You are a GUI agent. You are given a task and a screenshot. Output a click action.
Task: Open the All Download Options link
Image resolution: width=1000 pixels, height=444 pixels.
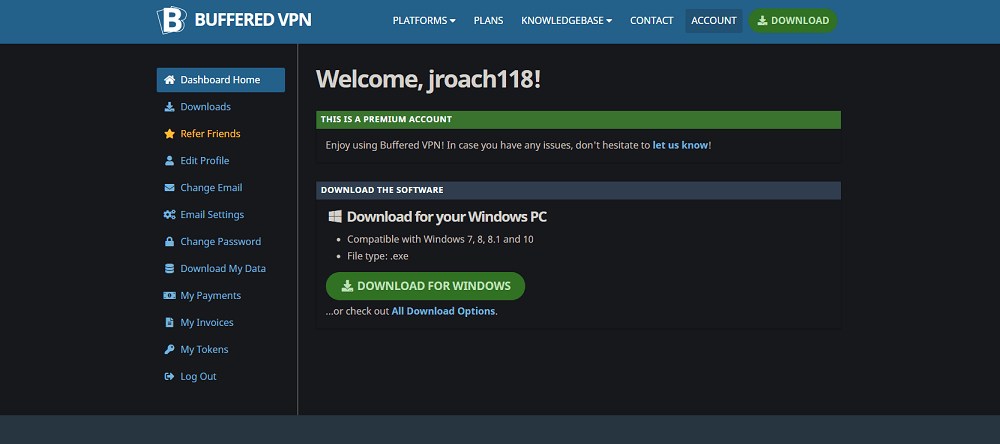(443, 311)
